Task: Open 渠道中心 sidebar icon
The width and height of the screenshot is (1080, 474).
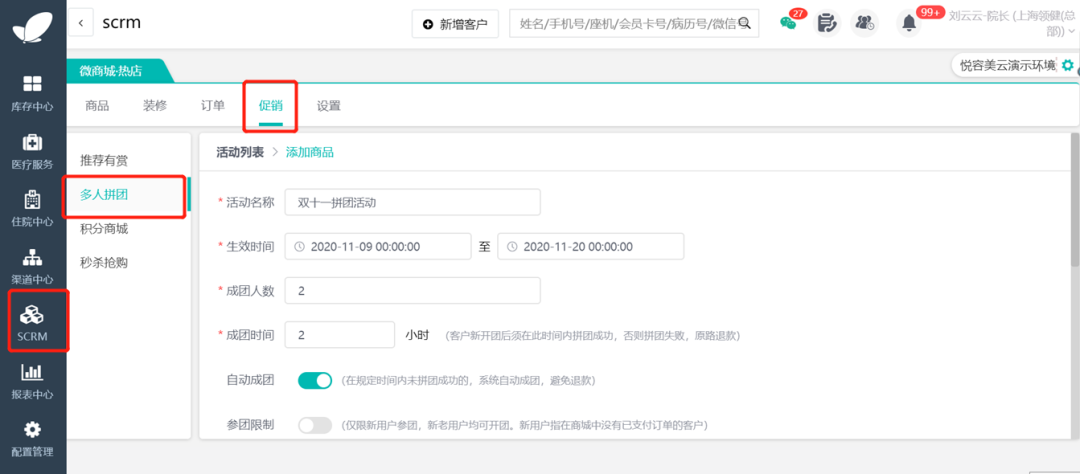Action: pos(32,256)
